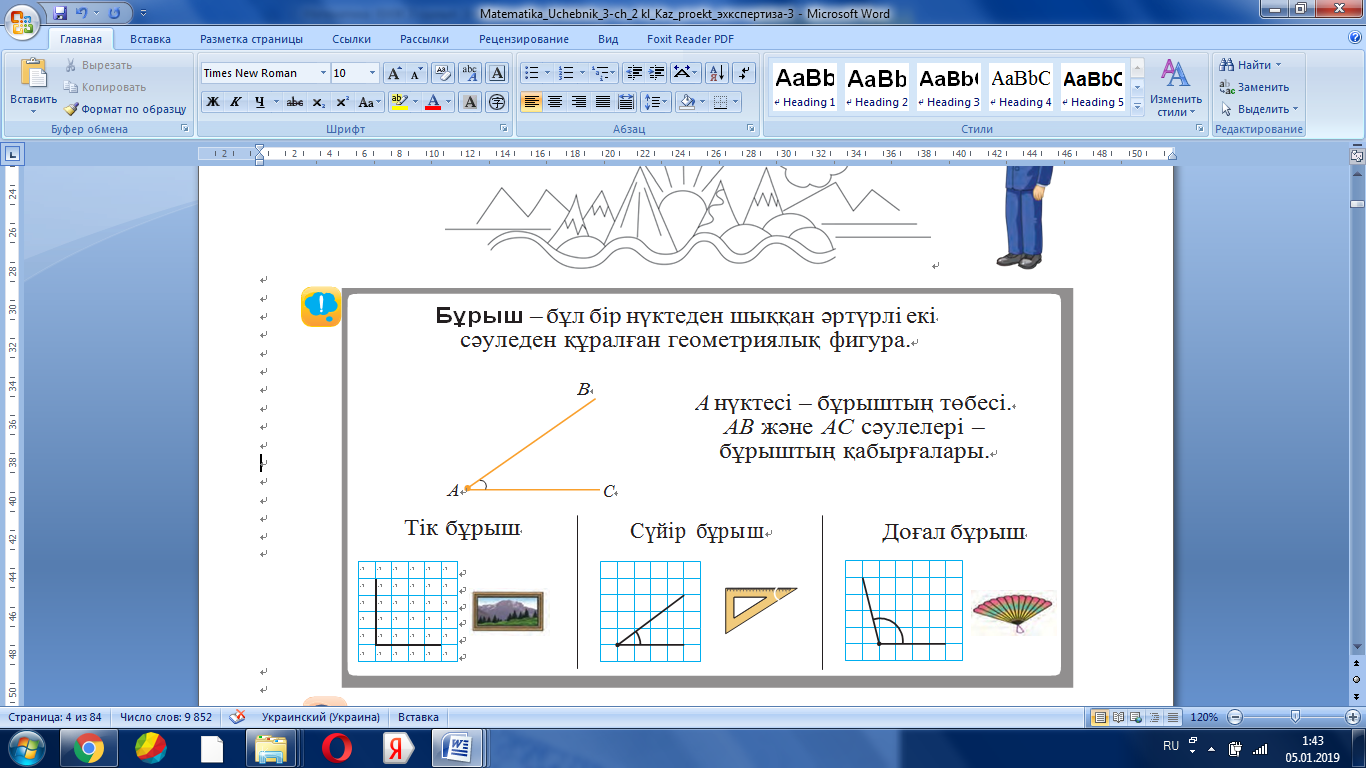This screenshot has width=1366, height=768.
Task: Apply superscript formatting
Action: (342, 102)
